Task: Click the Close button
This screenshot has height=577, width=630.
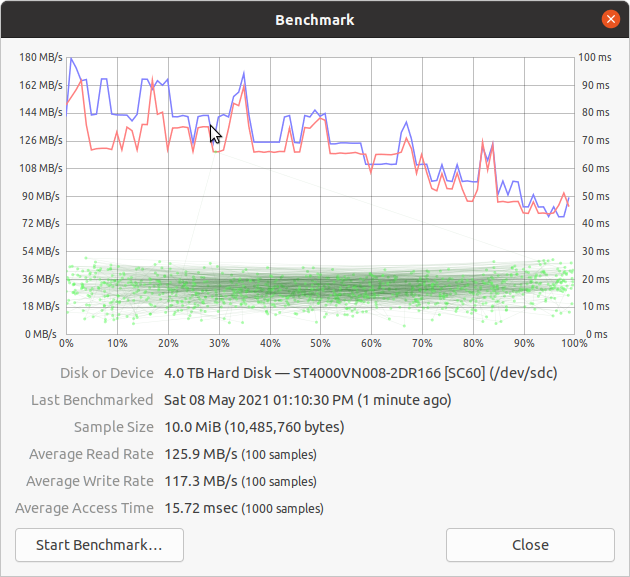Action: coord(530,545)
